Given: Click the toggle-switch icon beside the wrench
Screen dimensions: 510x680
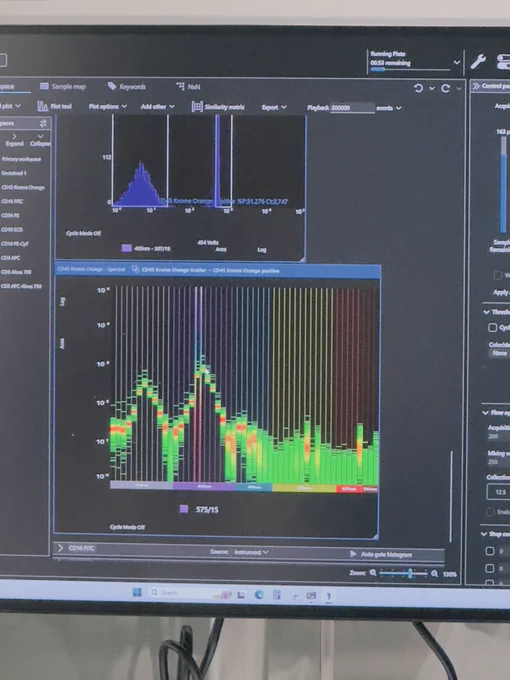Looking at the screenshot, I should point(503,62).
